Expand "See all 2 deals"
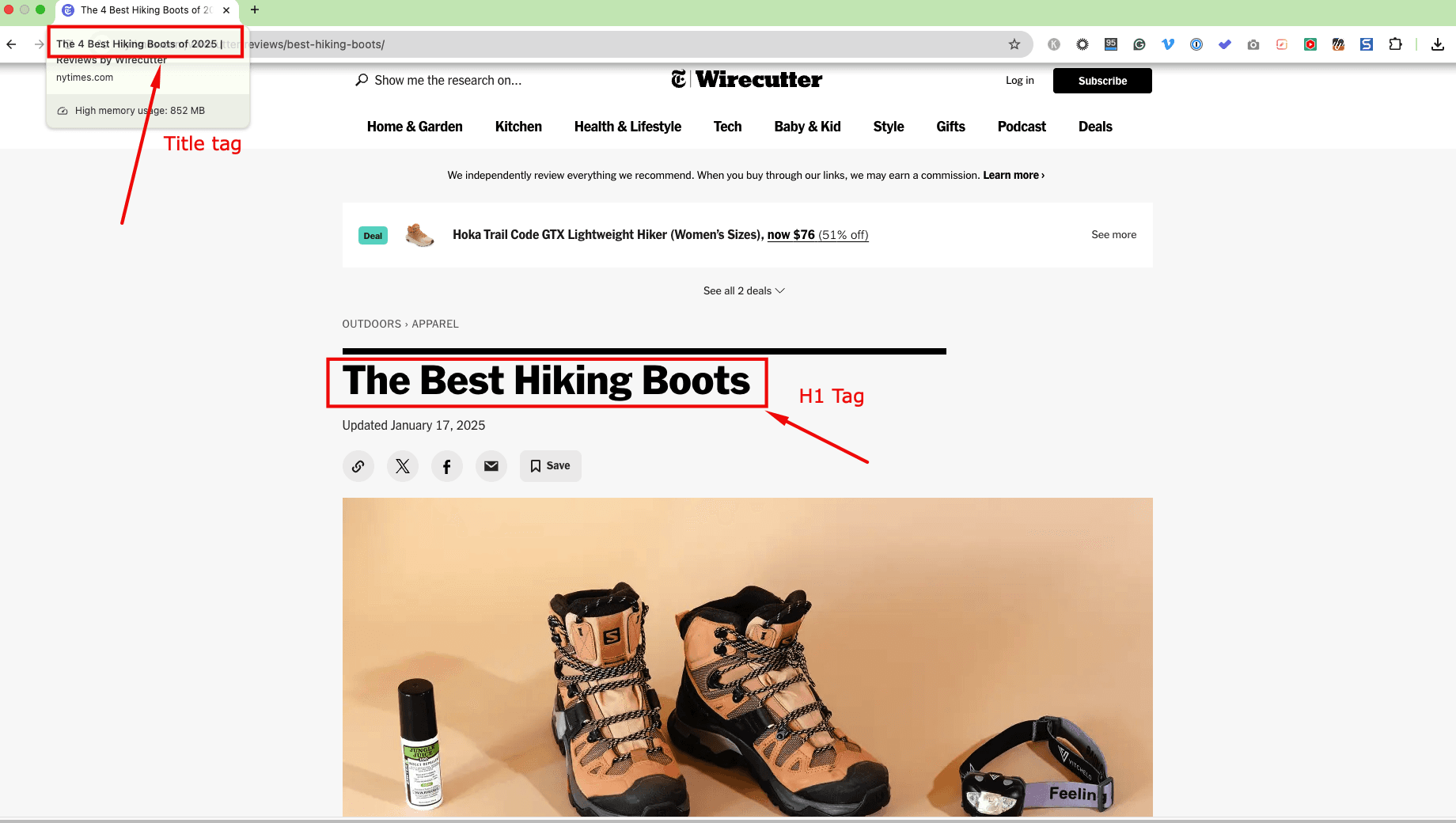The image size is (1456, 823). [744, 290]
